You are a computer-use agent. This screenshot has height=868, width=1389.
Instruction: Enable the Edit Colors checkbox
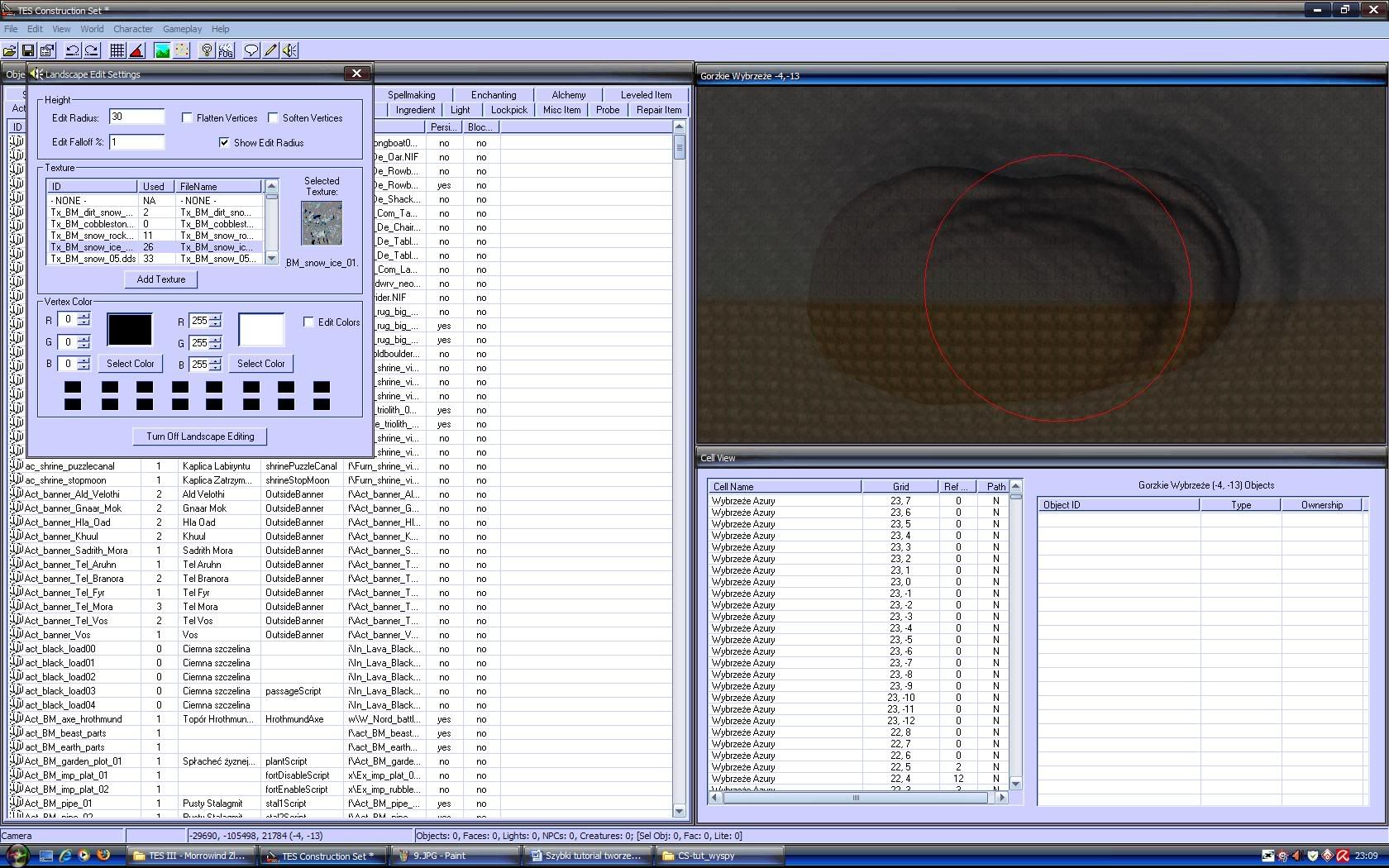tap(308, 322)
